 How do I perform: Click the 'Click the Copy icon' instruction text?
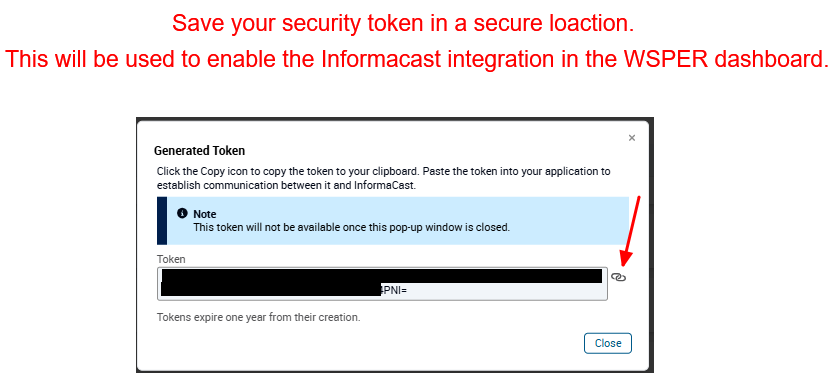tap(383, 172)
